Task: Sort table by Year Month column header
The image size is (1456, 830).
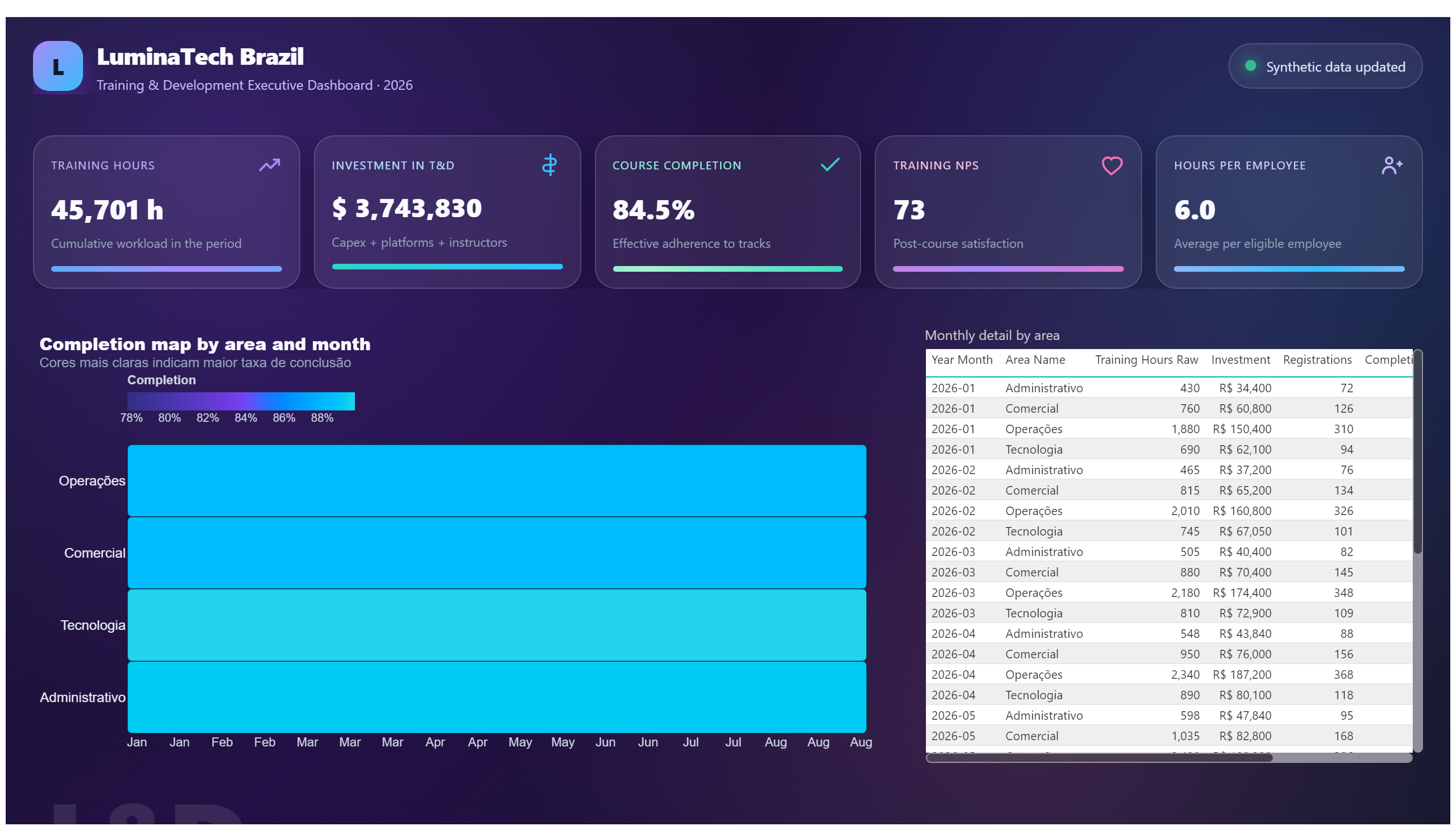Action: coord(962,360)
